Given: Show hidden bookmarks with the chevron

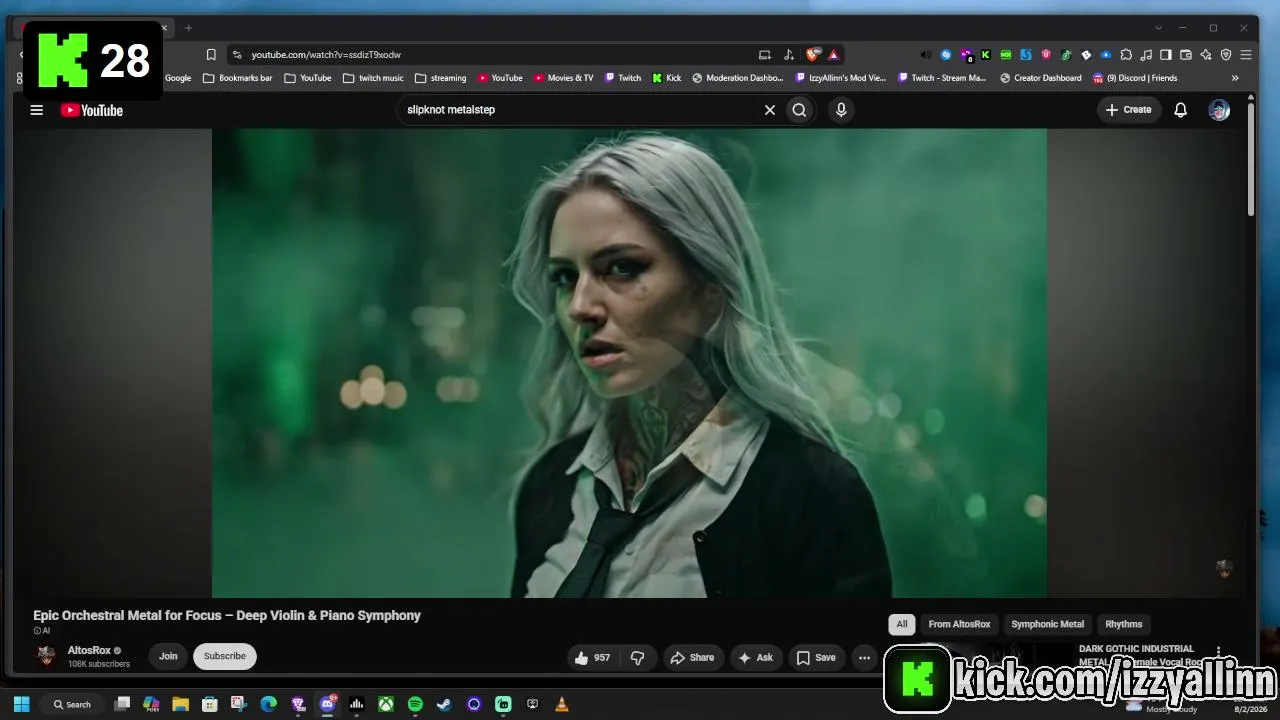Looking at the screenshot, I should [1235, 78].
